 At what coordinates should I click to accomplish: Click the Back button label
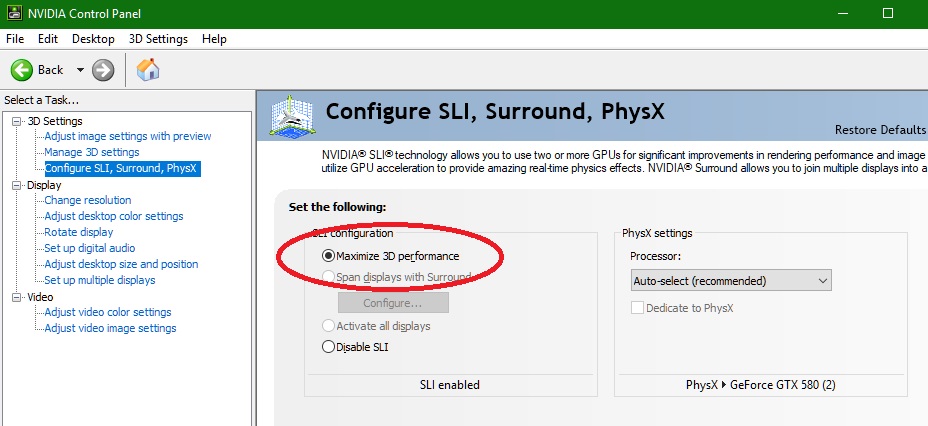[x=50, y=70]
